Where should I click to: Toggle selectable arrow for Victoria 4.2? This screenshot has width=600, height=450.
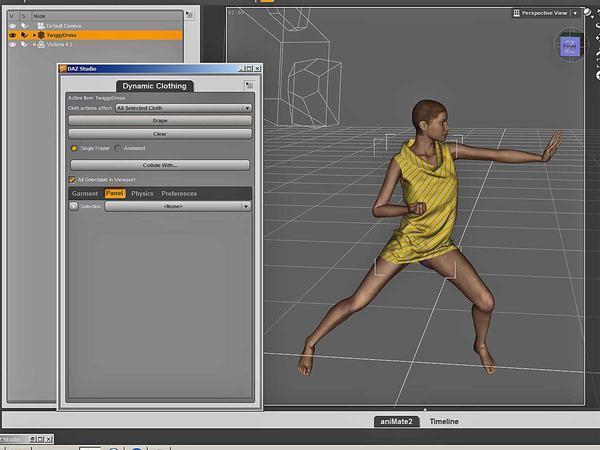pyautogui.click(x=24, y=44)
